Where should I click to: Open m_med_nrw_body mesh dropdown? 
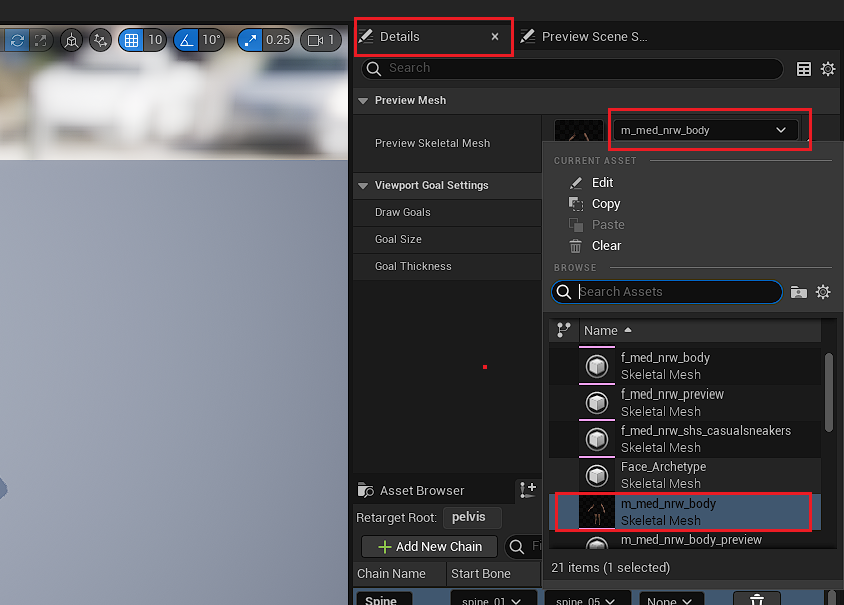coord(705,130)
